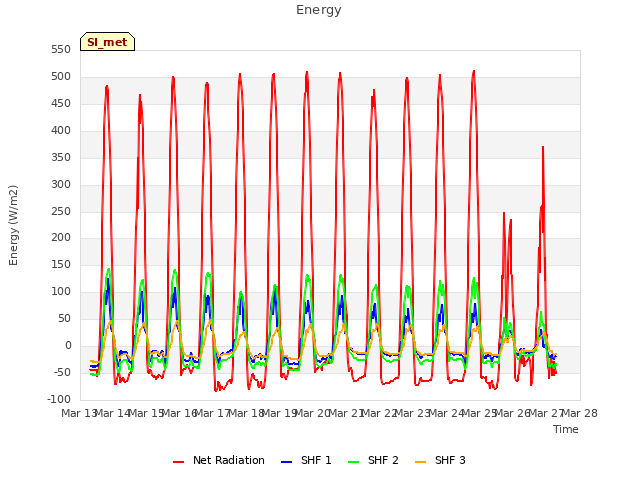Toggle the SHF 3 legend entry
This screenshot has width=640, height=480.
[x=440, y=460]
